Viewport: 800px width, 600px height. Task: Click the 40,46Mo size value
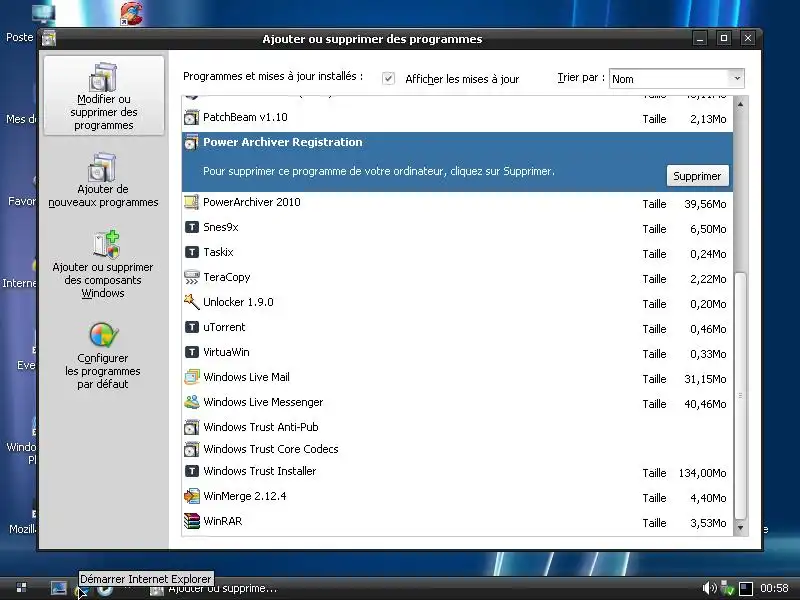point(705,404)
